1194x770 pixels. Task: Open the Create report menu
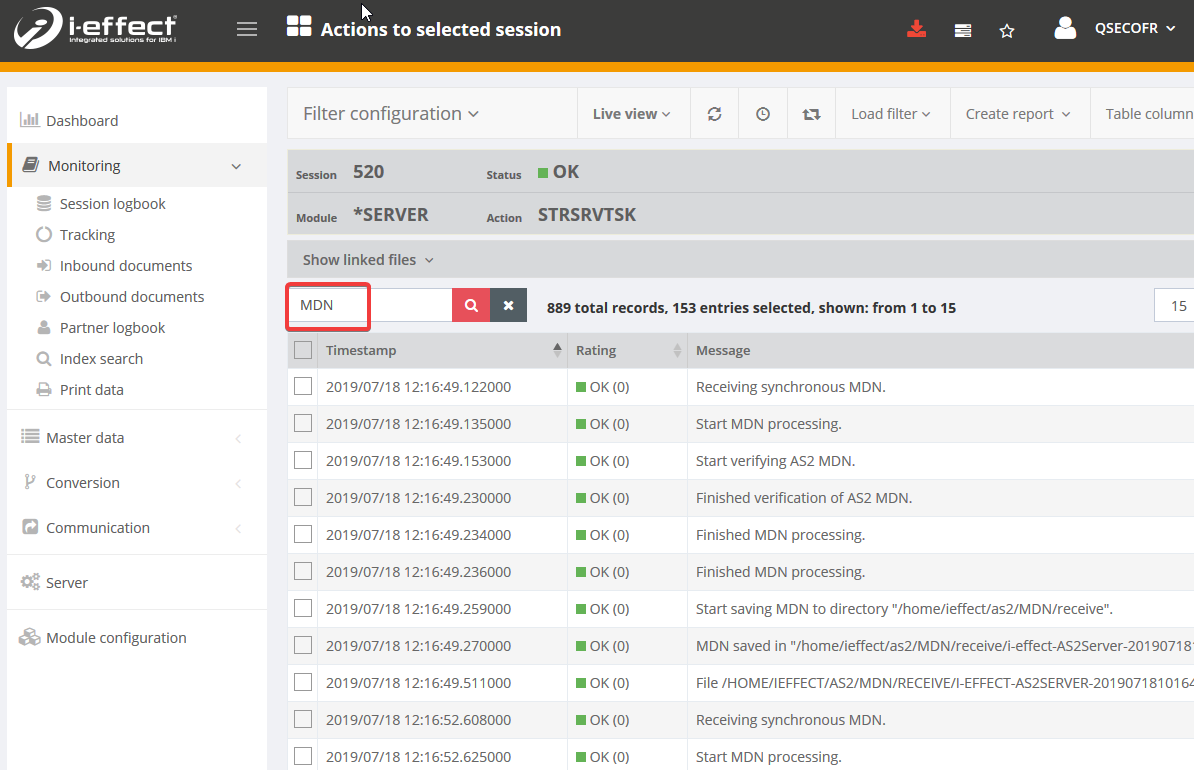coord(1018,114)
